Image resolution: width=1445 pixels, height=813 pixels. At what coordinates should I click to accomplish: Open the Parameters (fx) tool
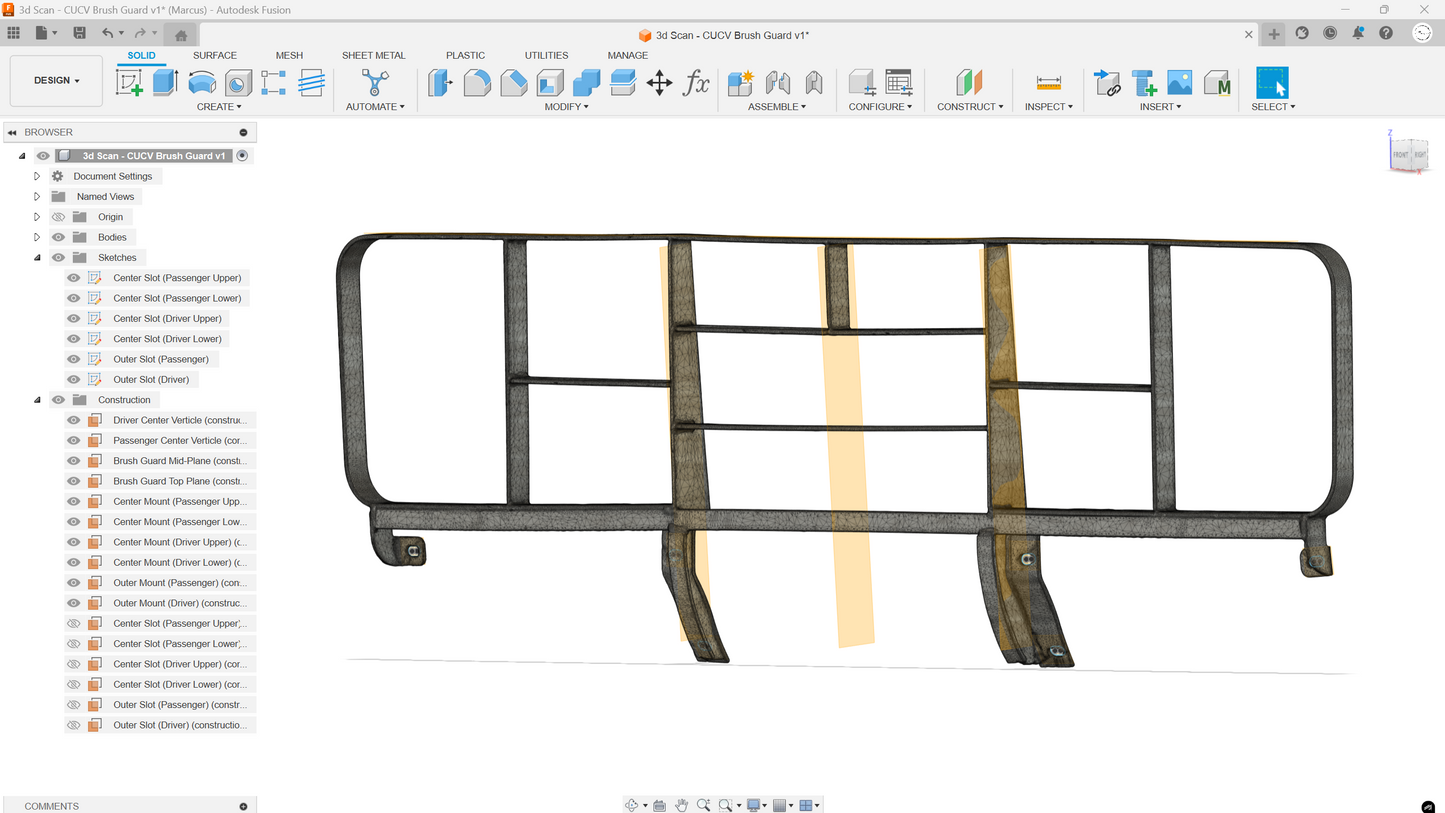tap(696, 83)
